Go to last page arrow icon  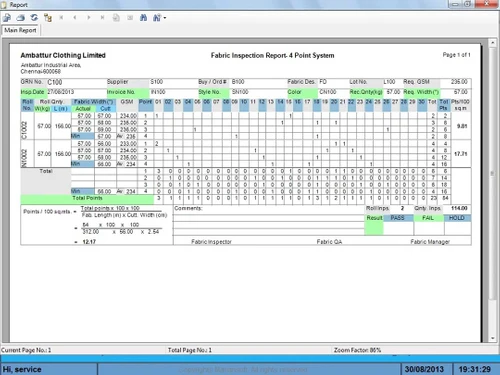[102, 18]
